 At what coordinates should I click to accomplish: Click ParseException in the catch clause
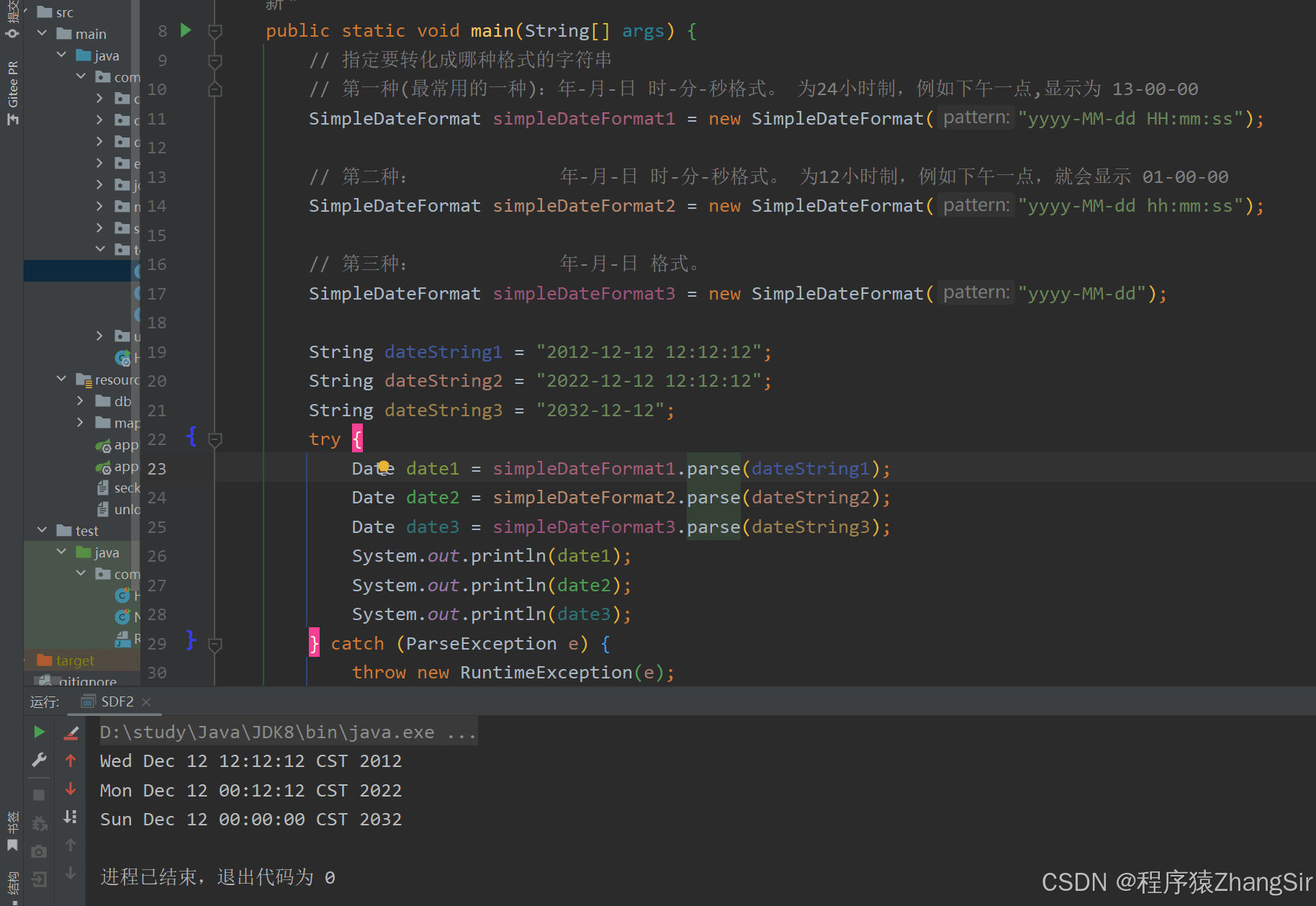481,644
